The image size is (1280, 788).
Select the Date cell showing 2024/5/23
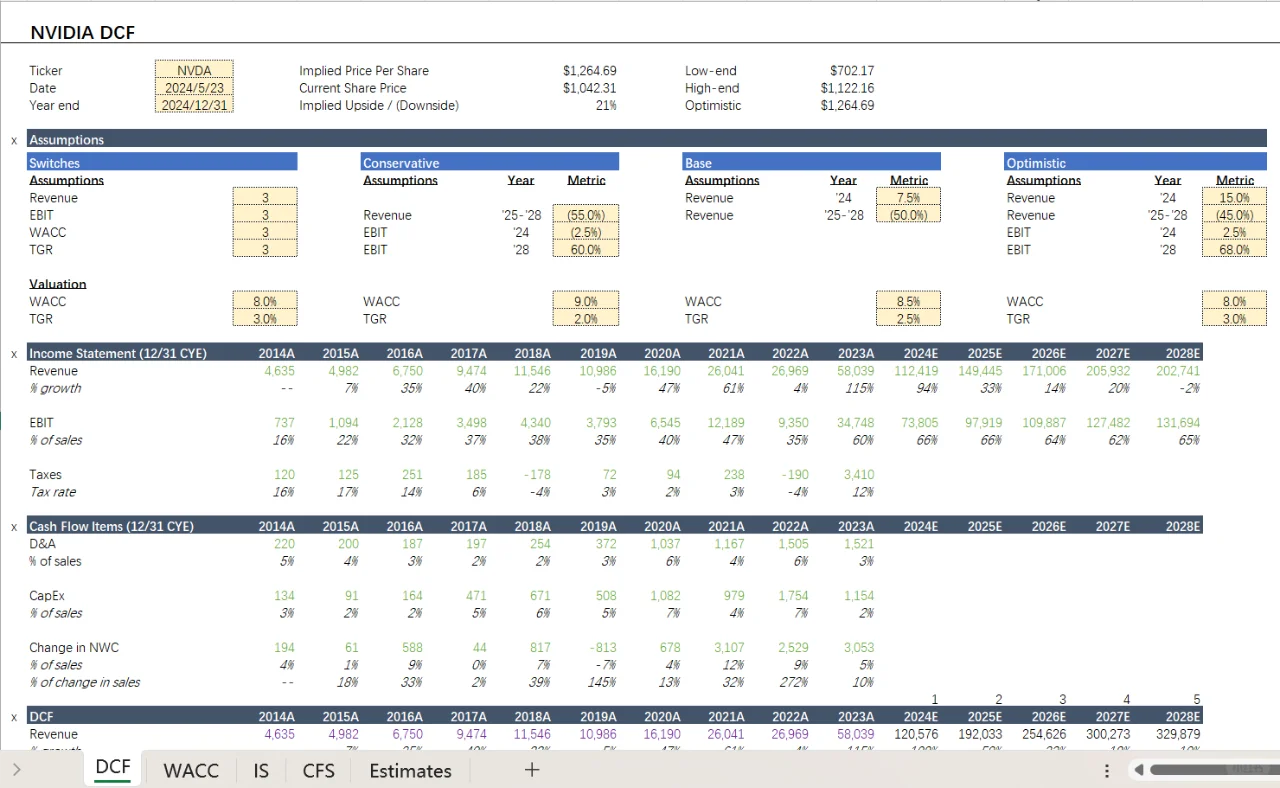click(194, 88)
